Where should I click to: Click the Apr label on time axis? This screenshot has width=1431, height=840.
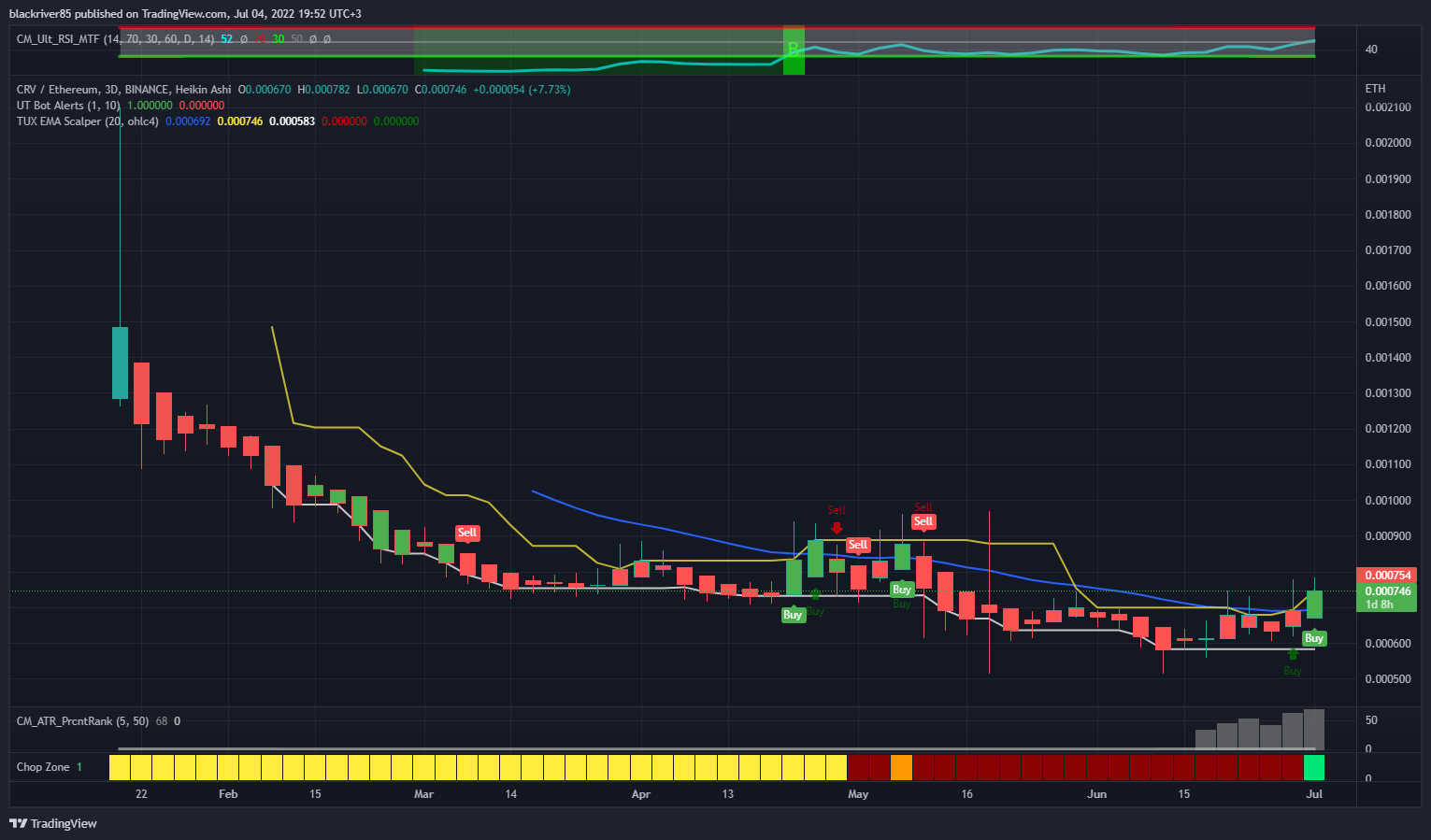point(641,794)
